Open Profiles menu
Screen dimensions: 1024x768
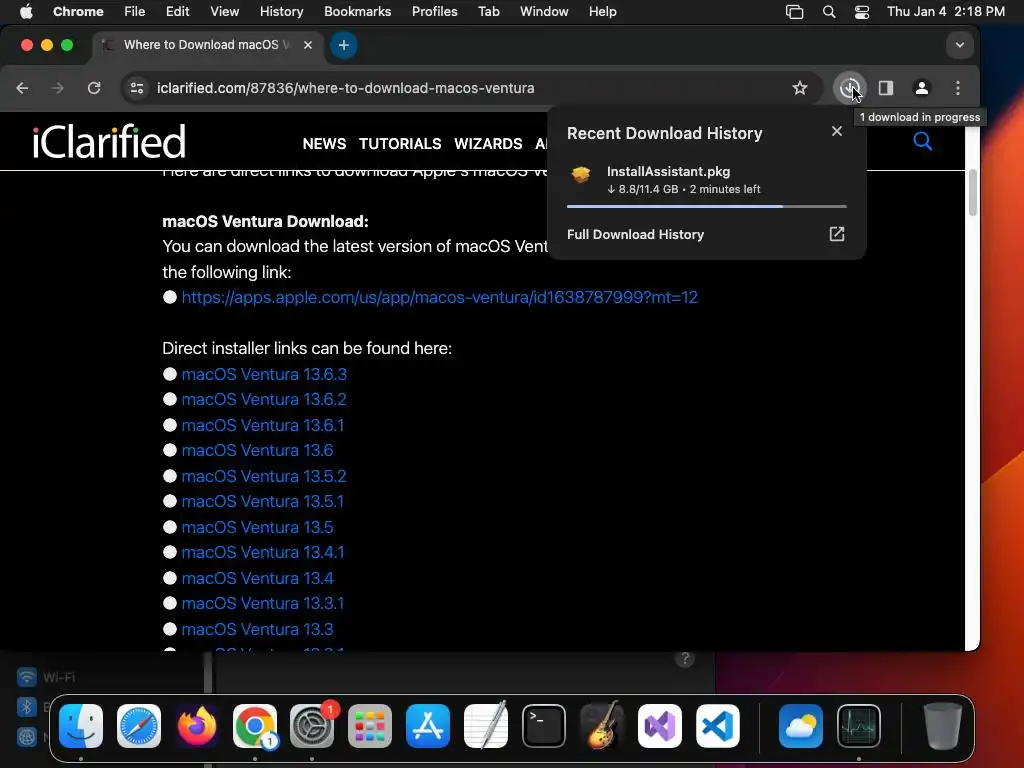coord(434,11)
